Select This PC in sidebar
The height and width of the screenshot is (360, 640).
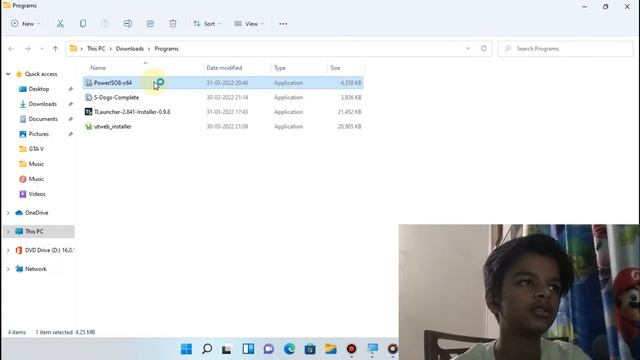click(x=34, y=231)
